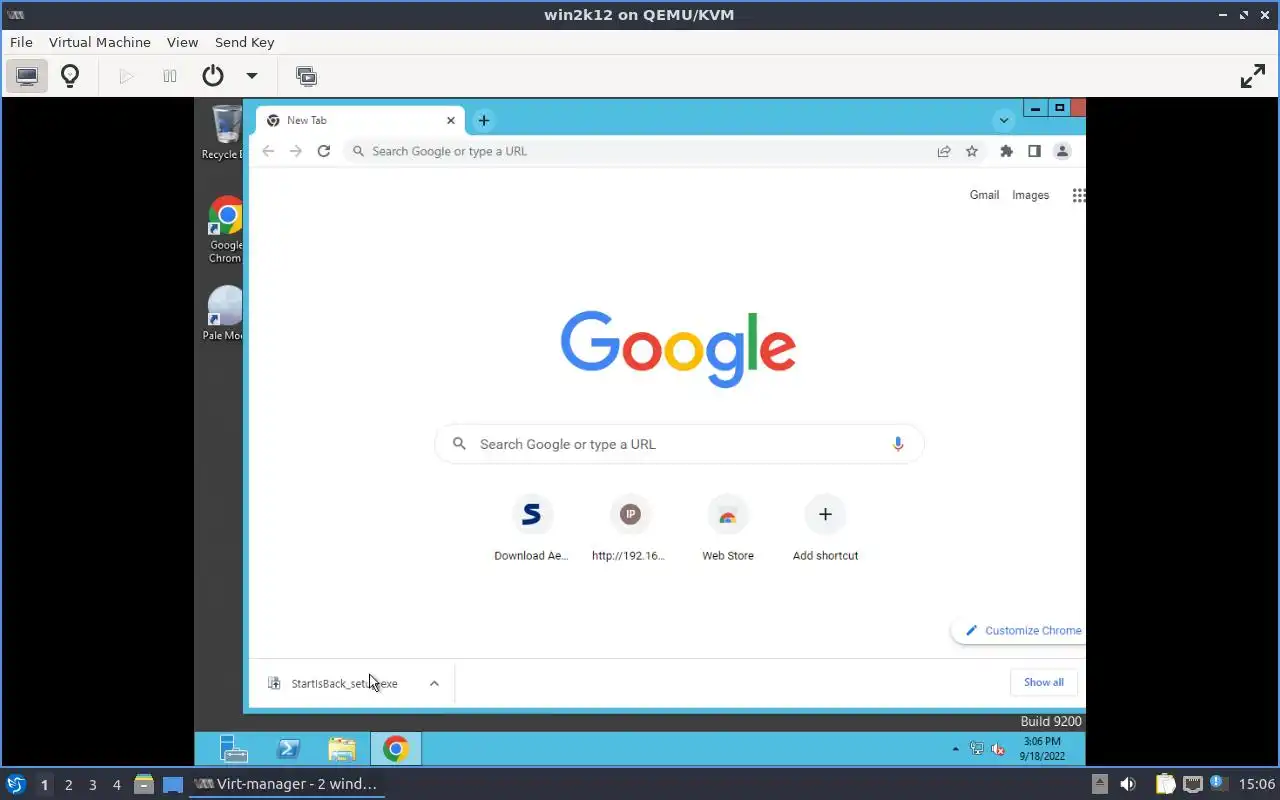Open Web Store shortcut
Screen dimensions: 1280x800
pos(727,528)
